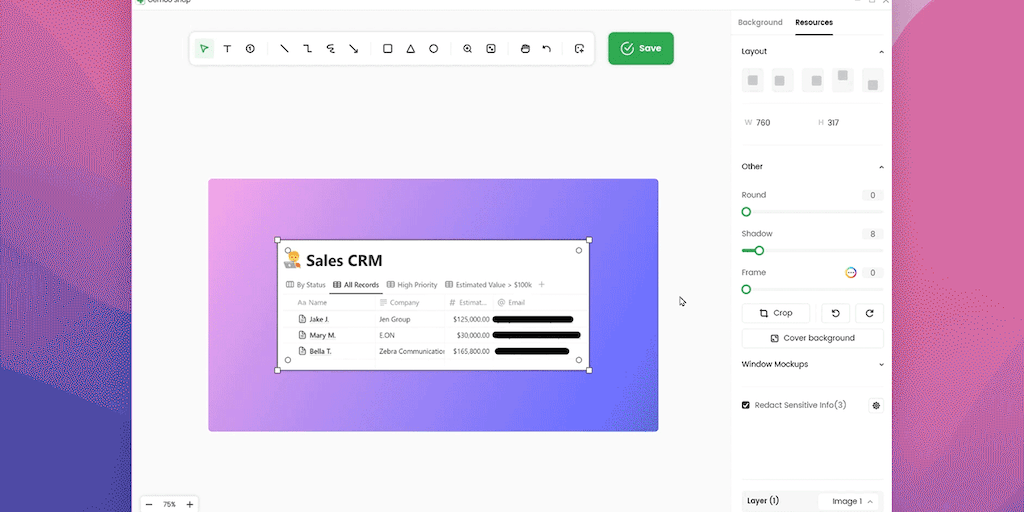Click the Layer (1) label

tap(763, 501)
